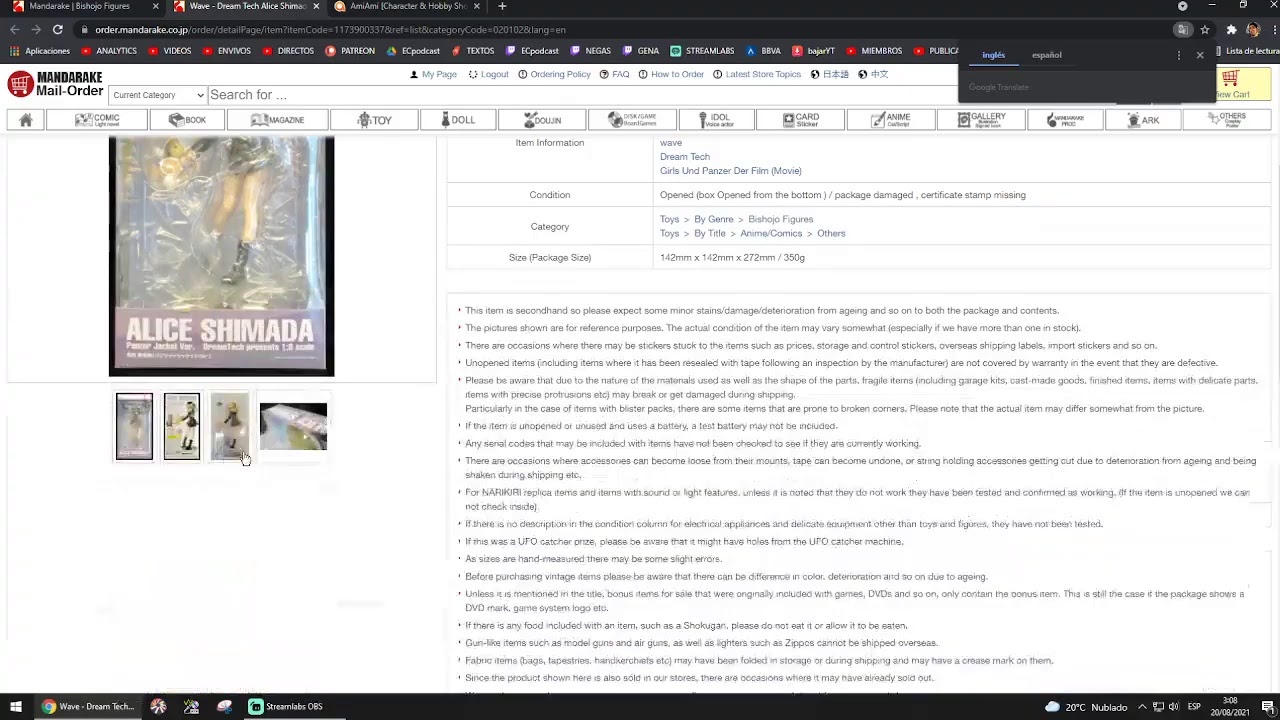
Task: Click the Dream Tech item link
Action: click(685, 157)
